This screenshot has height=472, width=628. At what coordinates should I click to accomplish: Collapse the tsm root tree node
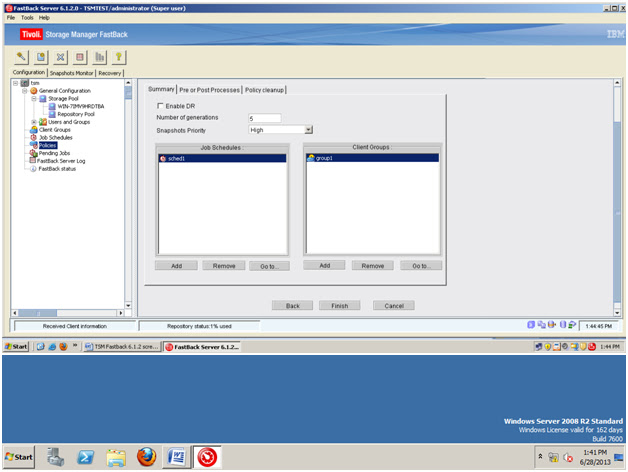[15, 83]
